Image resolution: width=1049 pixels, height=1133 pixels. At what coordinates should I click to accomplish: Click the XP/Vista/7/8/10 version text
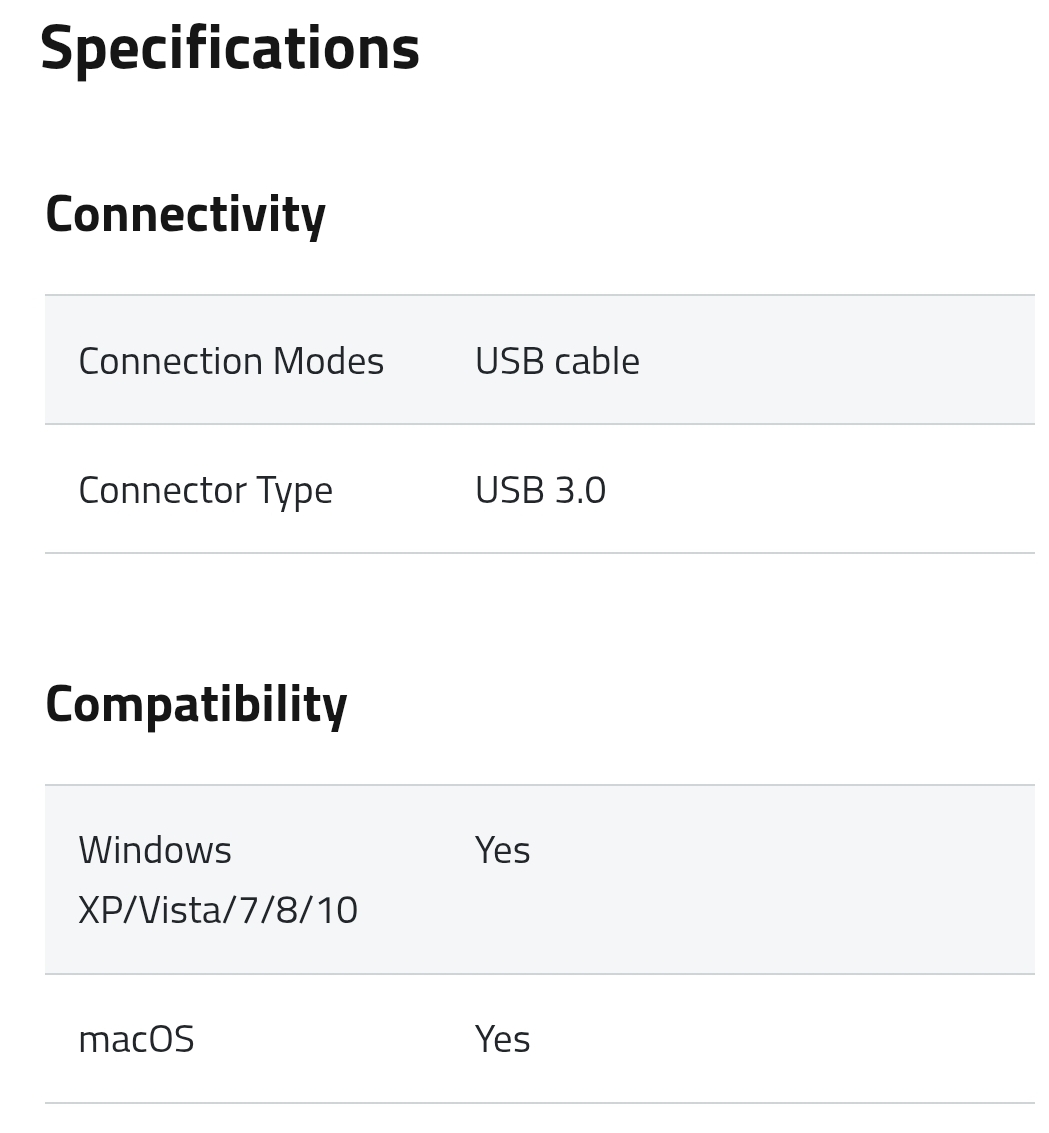[218, 910]
